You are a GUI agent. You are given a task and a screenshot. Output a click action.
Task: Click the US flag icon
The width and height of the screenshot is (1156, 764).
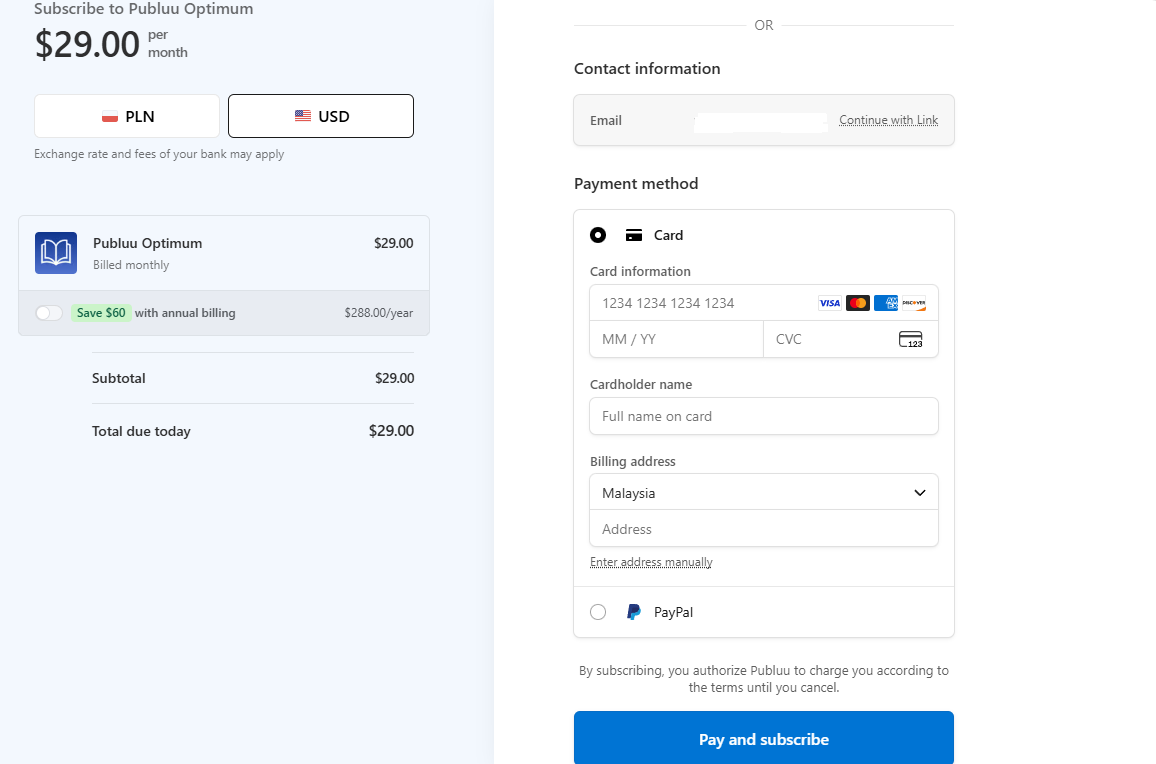303,116
